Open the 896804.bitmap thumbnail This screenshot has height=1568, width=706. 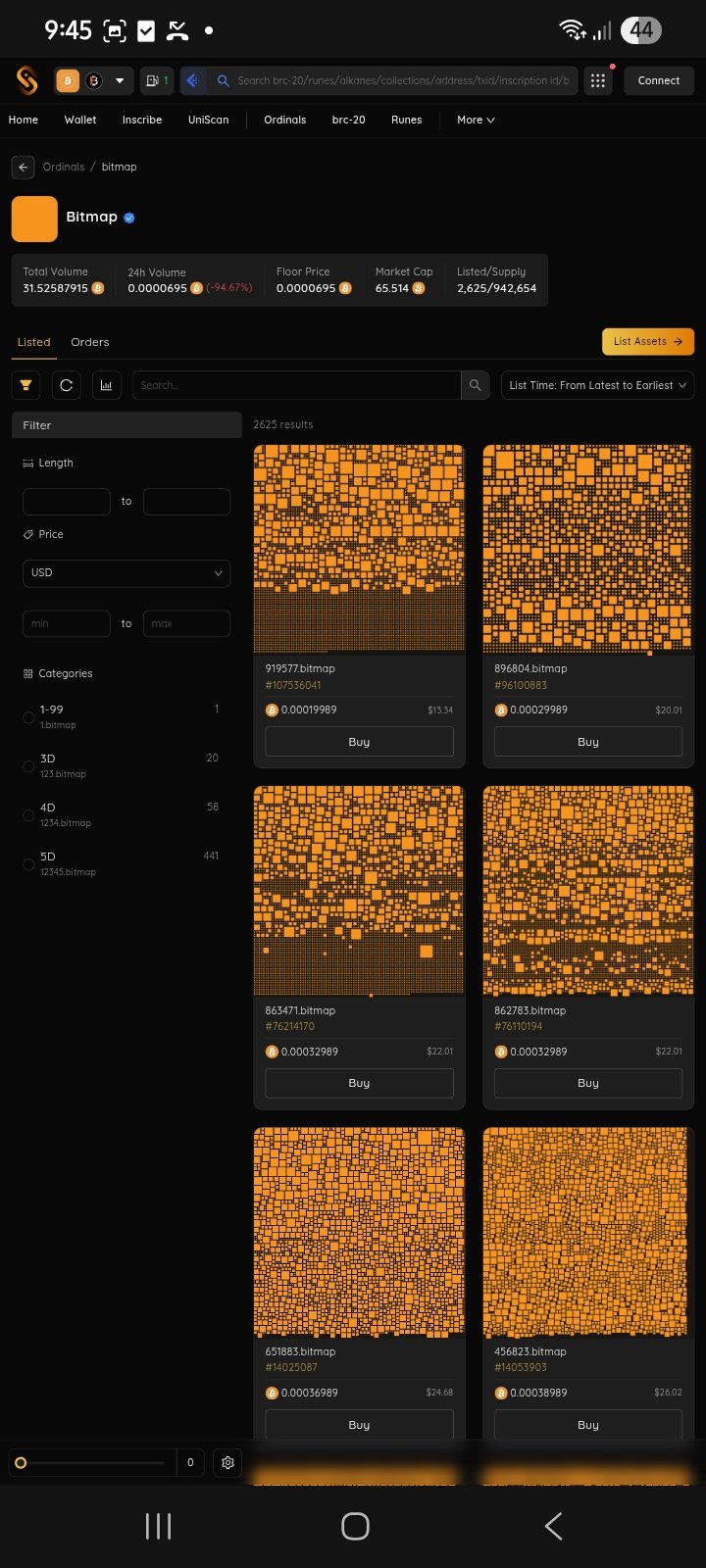tap(588, 548)
